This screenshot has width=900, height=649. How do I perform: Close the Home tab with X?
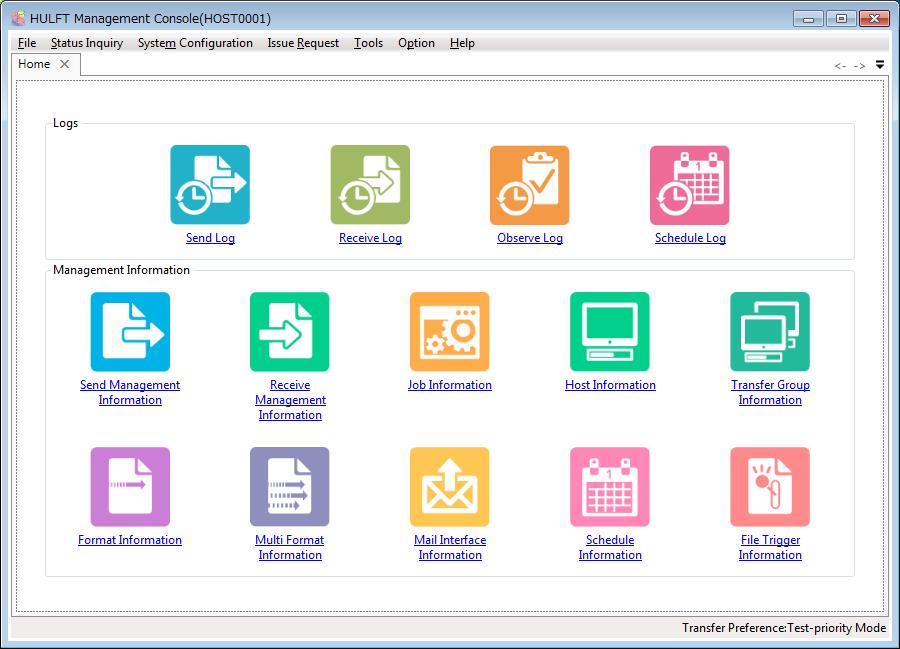click(x=65, y=64)
